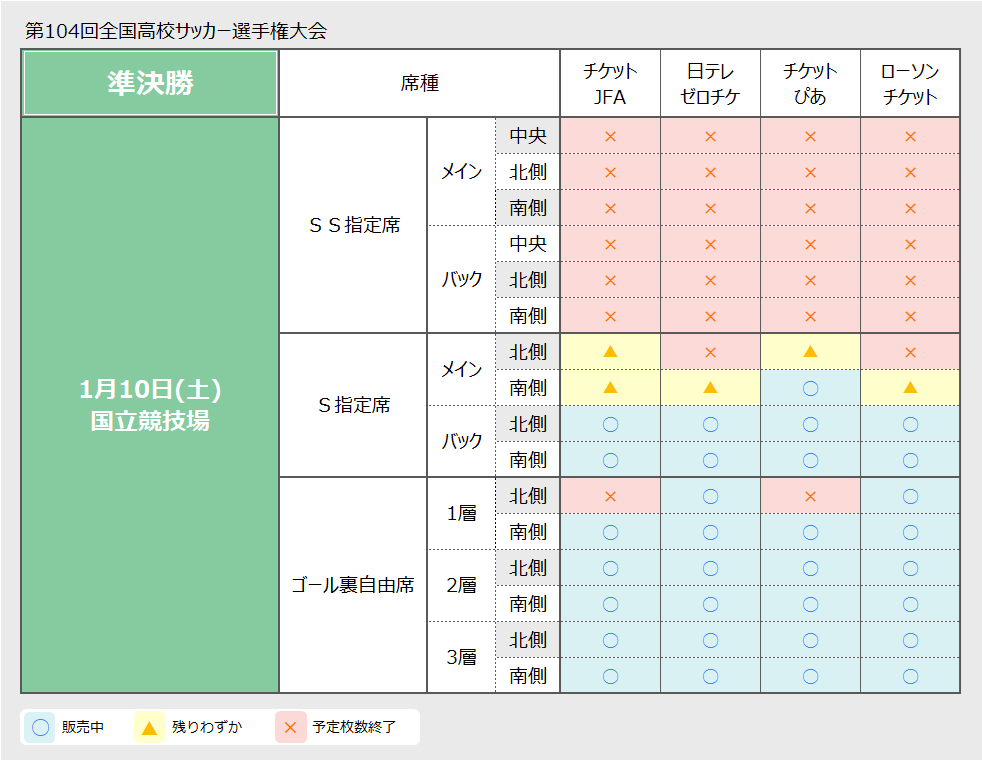Click the green 準決勝 header cell

[150, 83]
